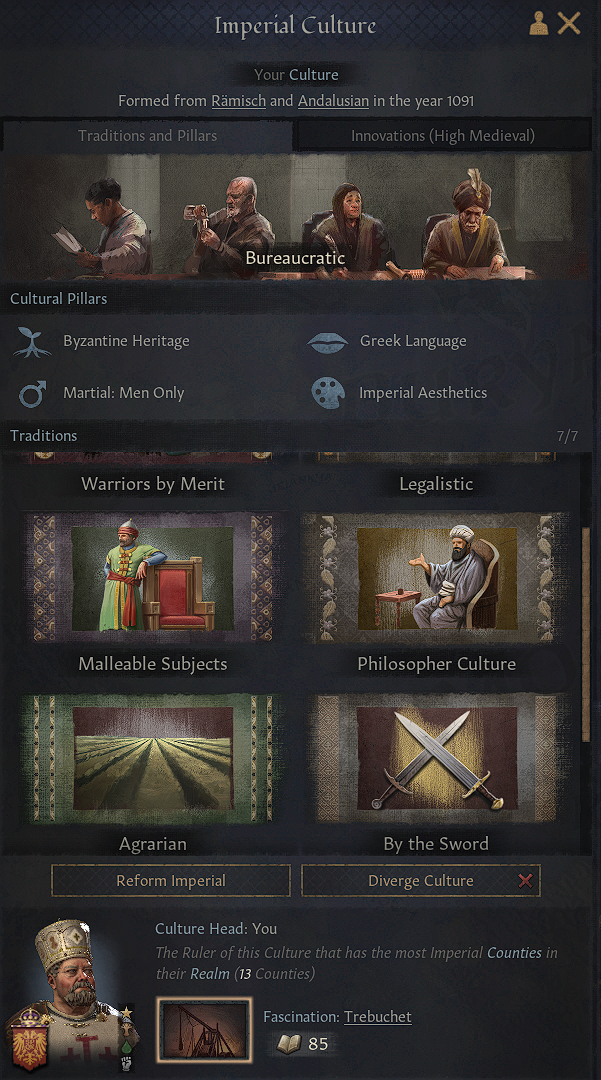Open the Rämisch culture link

point(238,101)
